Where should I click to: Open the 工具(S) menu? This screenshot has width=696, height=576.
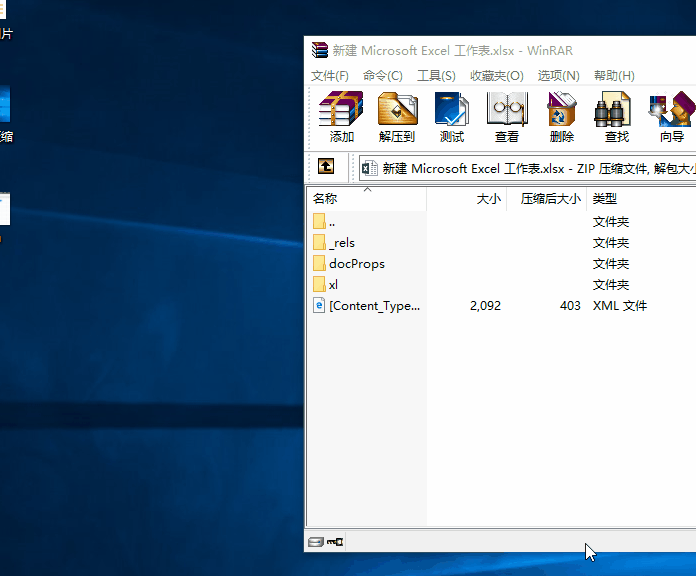click(x=436, y=76)
